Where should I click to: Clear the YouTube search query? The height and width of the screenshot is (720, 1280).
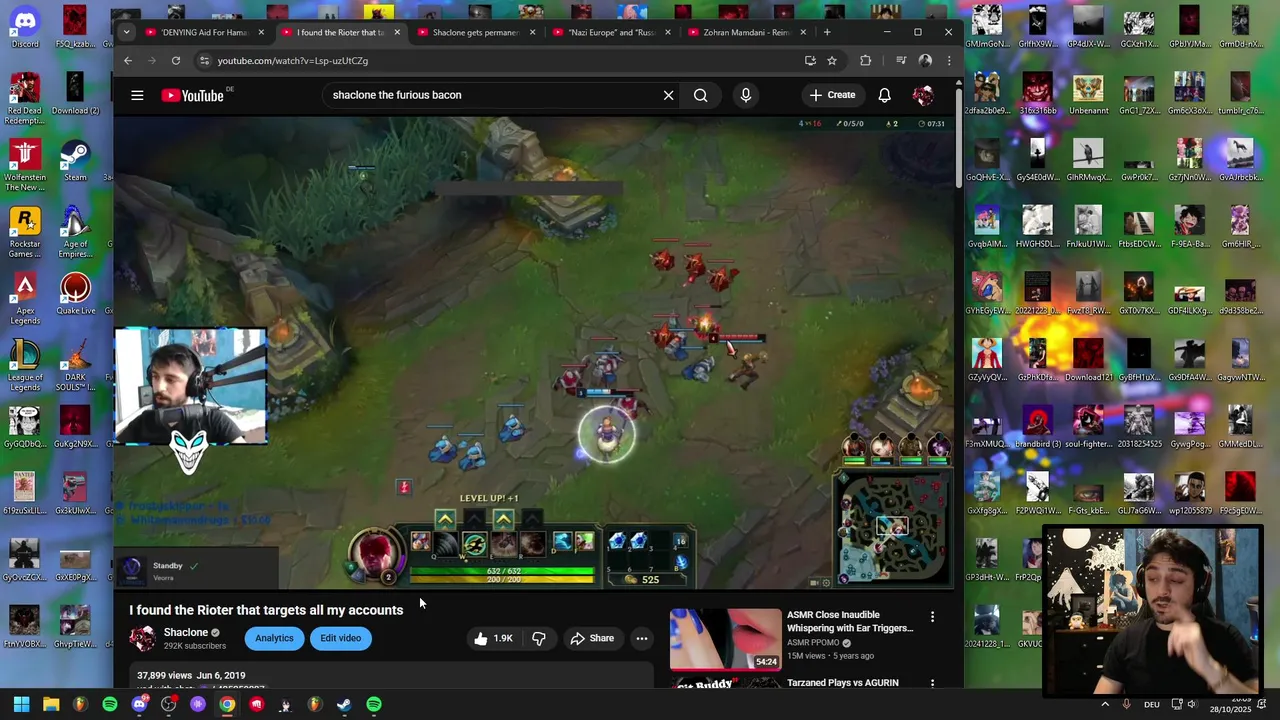point(668,95)
